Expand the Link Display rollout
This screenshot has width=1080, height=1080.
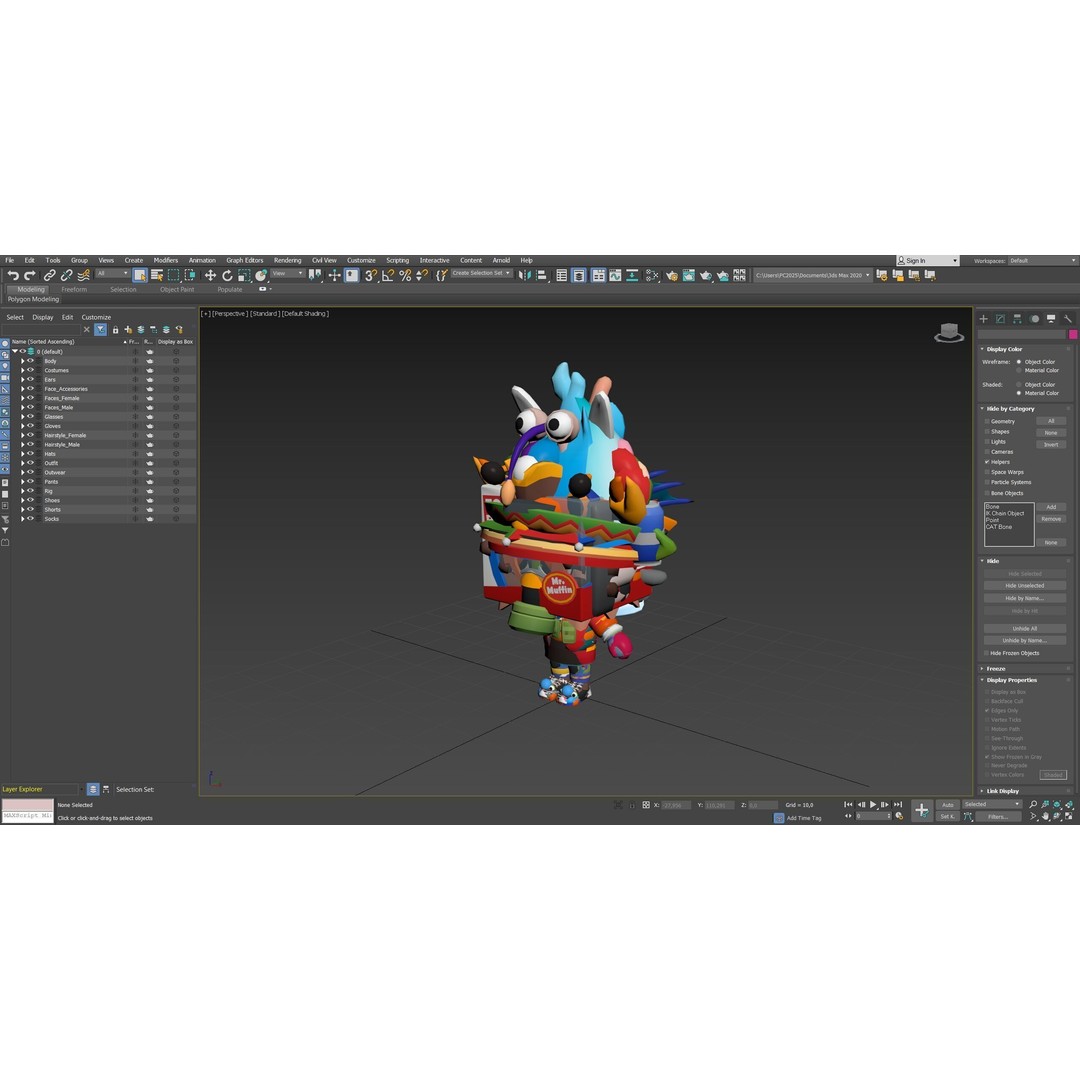click(1002, 791)
